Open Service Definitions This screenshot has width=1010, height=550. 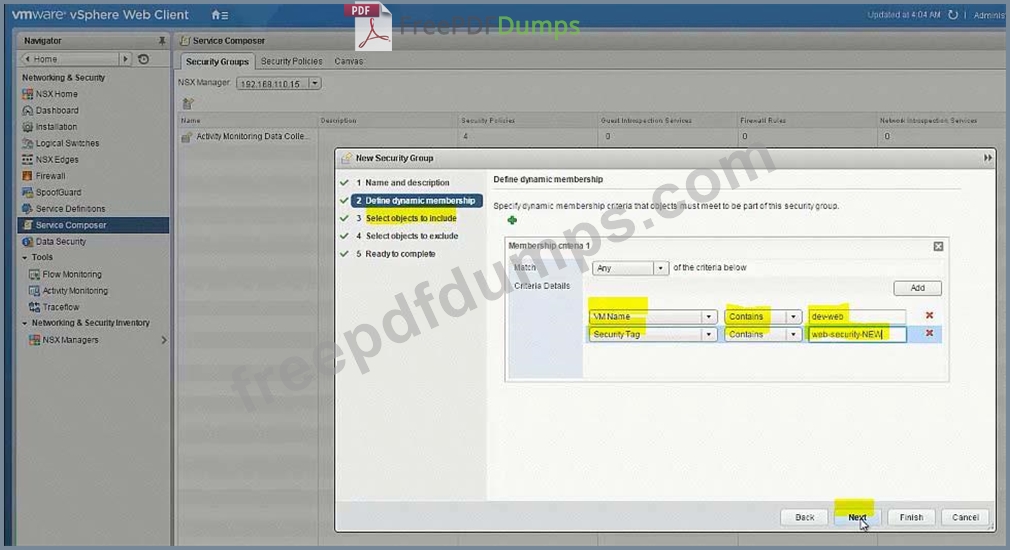click(x=70, y=209)
